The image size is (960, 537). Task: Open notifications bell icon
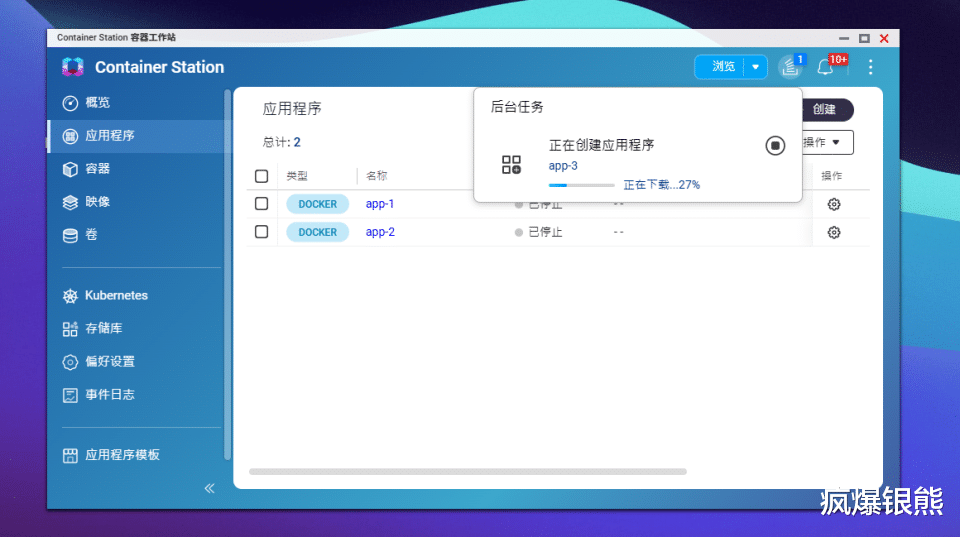click(825, 67)
